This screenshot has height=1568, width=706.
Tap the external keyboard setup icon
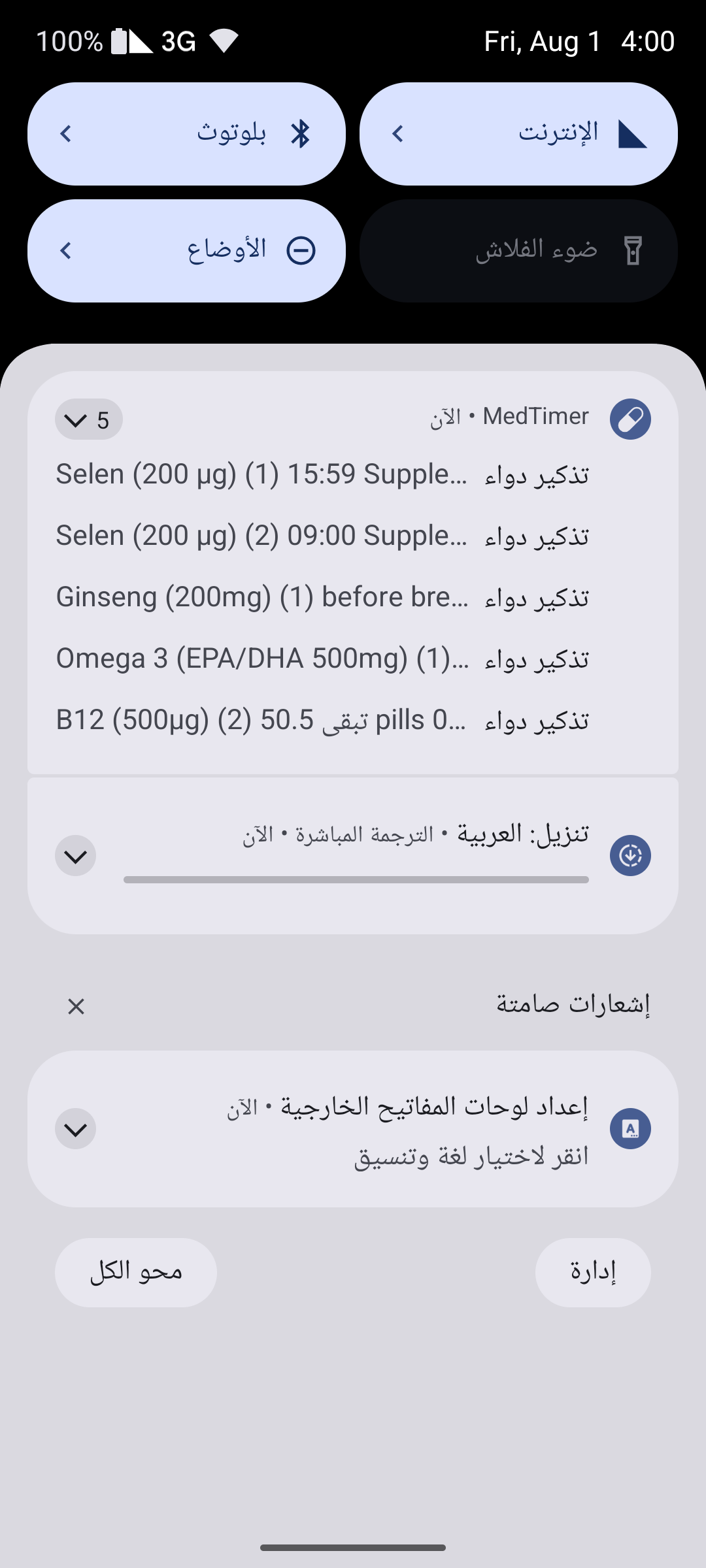[630, 1128]
